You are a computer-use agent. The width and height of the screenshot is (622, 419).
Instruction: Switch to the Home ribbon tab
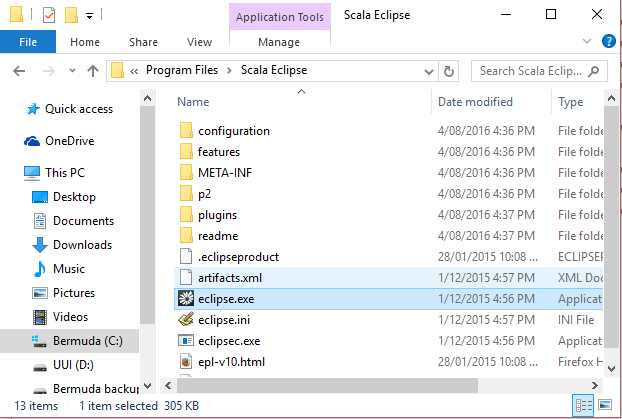pyautogui.click(x=85, y=42)
